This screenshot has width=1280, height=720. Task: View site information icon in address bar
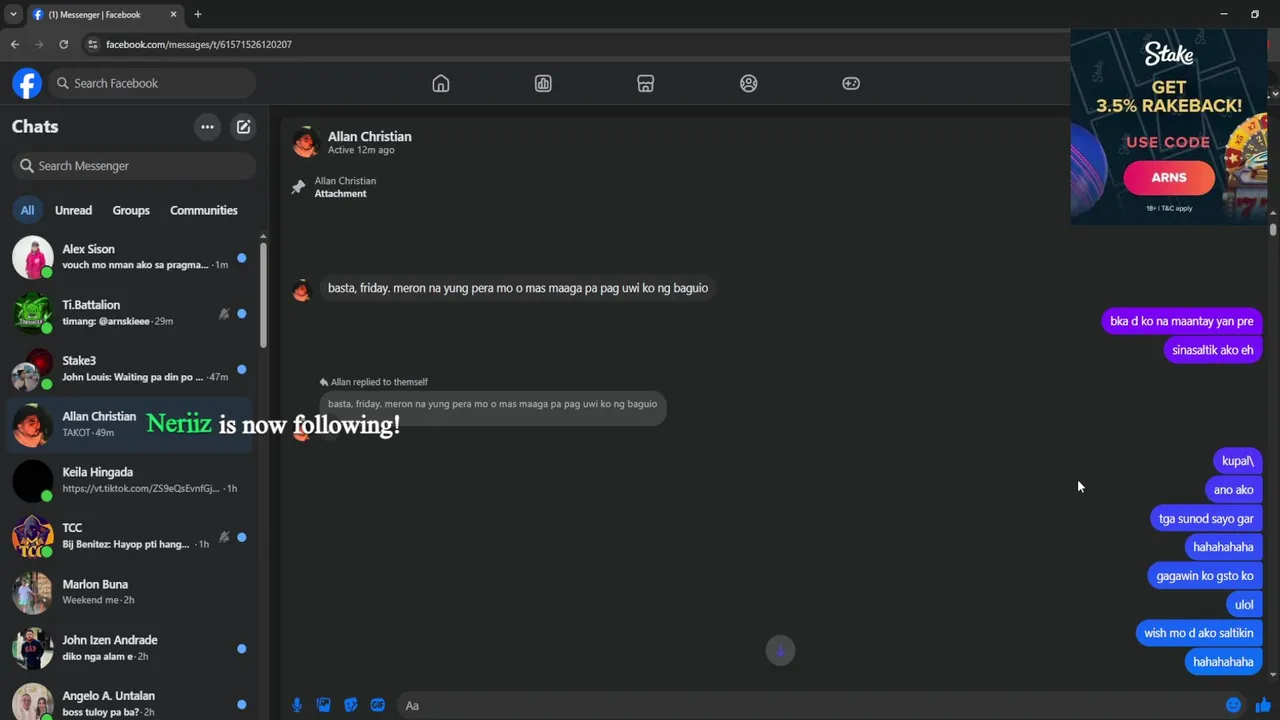coord(93,44)
